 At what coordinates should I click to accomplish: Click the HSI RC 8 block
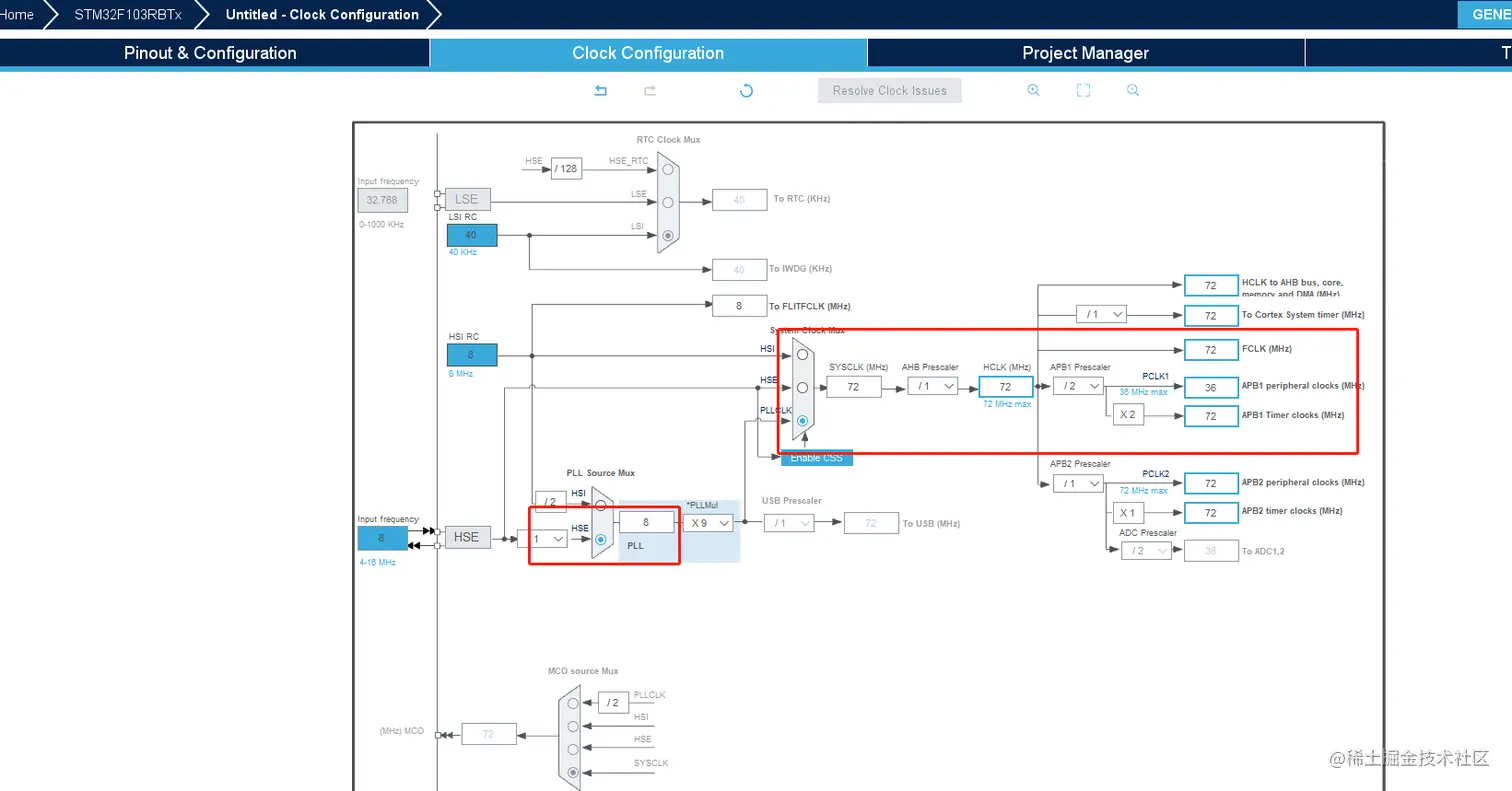click(471, 355)
